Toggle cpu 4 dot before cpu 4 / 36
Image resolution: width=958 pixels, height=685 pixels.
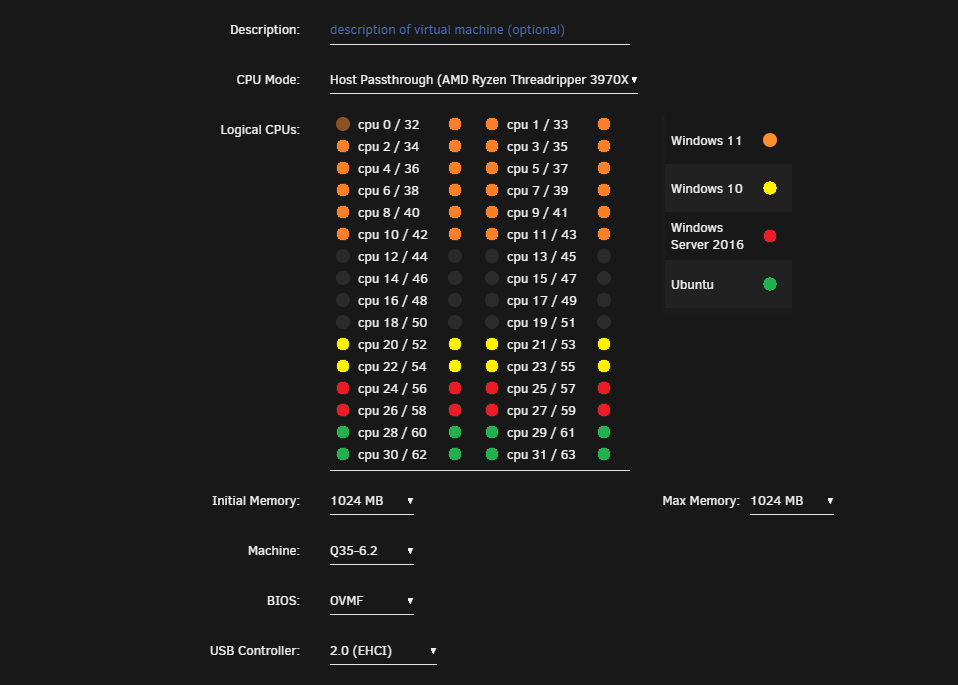(x=343, y=169)
